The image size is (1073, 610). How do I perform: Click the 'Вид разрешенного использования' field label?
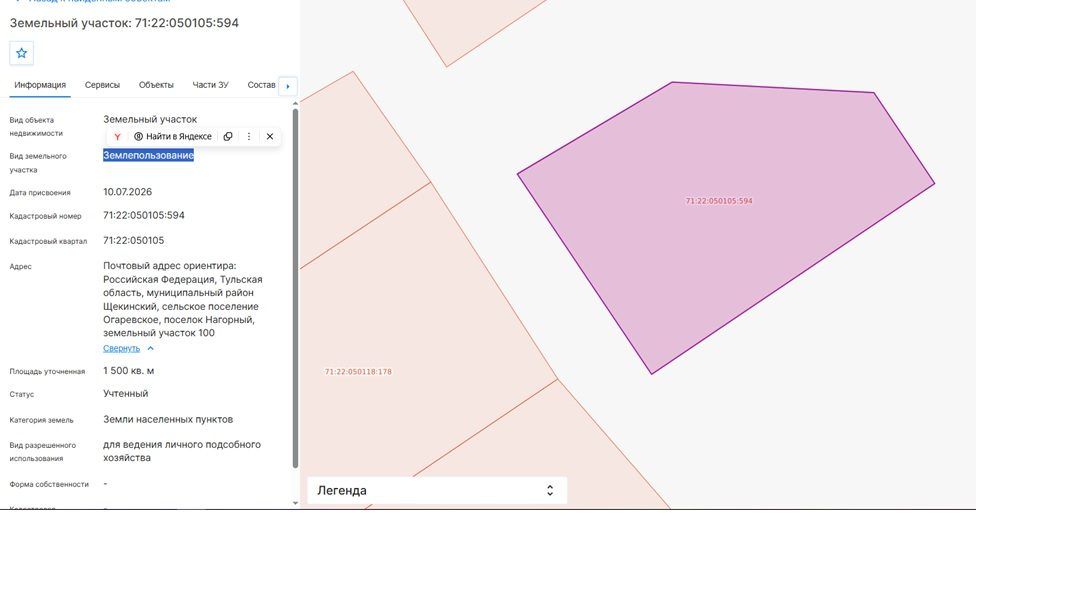(42, 452)
